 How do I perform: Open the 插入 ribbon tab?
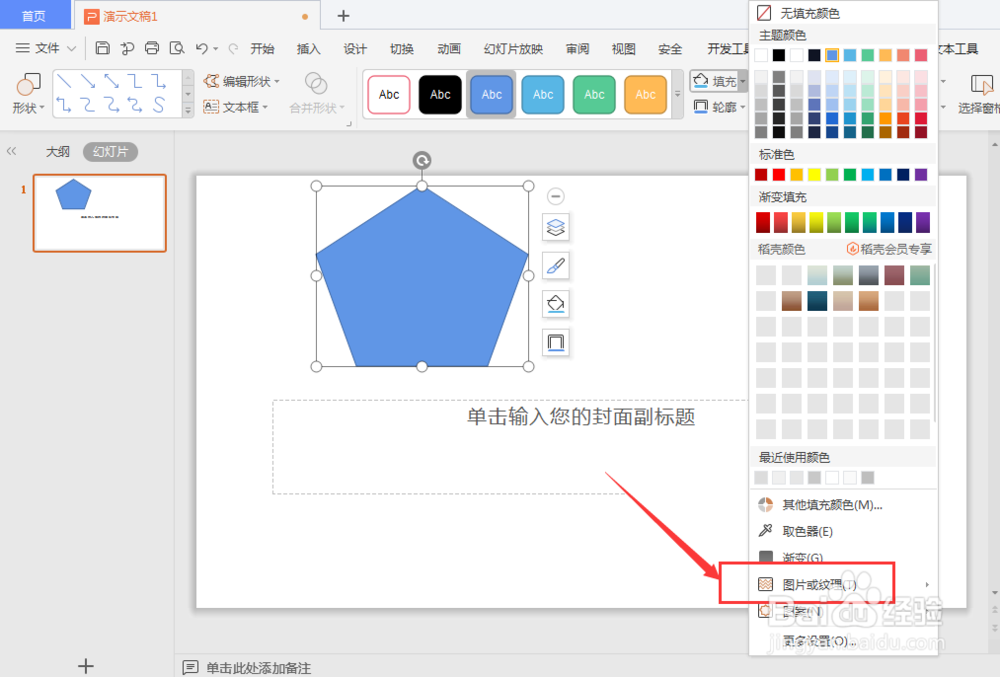tap(309, 49)
